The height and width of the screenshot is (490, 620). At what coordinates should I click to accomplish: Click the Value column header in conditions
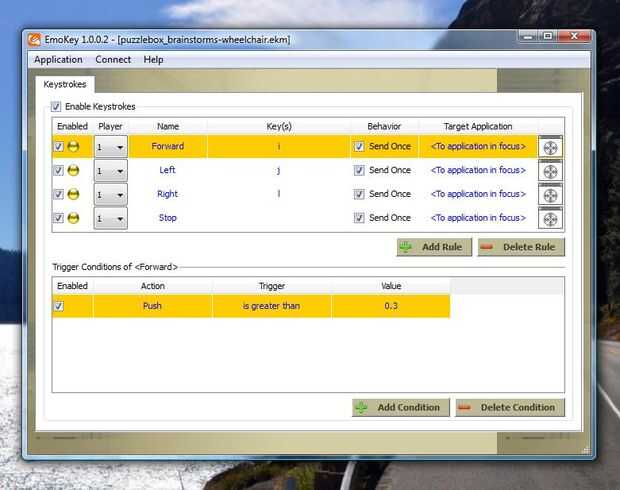coord(391,286)
